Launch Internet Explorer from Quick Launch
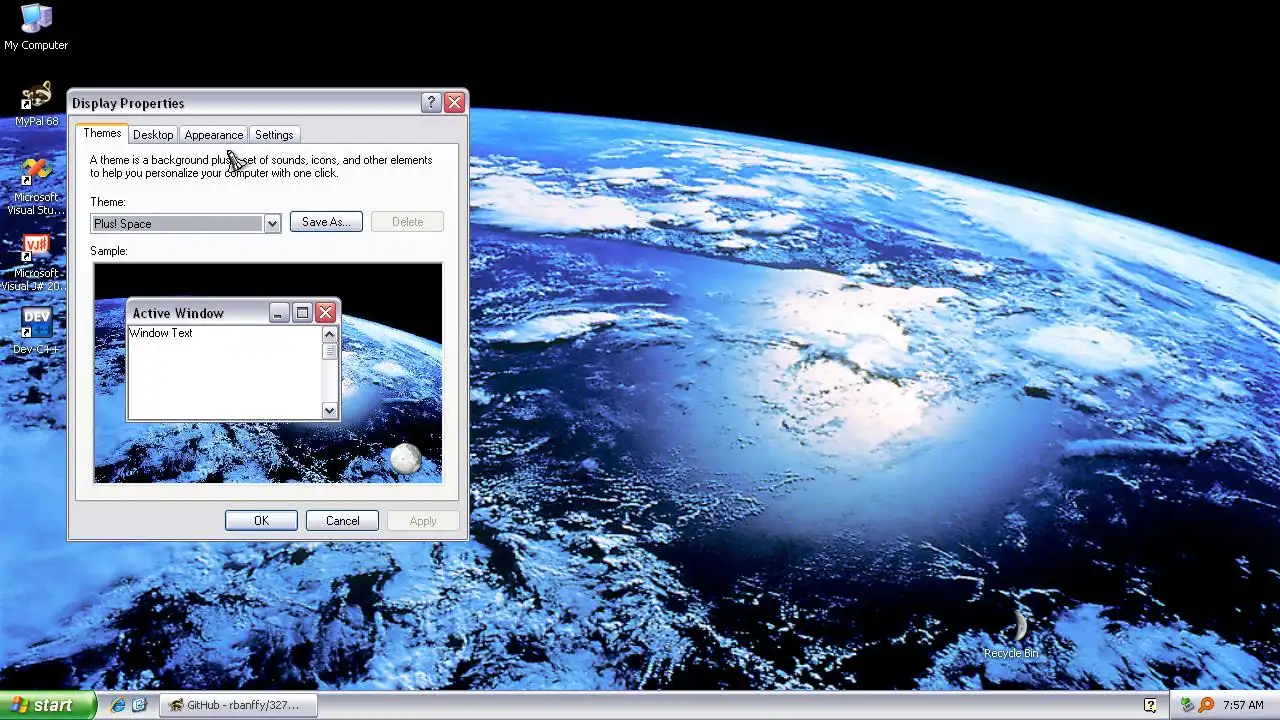The height and width of the screenshot is (720, 1280). pyautogui.click(x=118, y=705)
